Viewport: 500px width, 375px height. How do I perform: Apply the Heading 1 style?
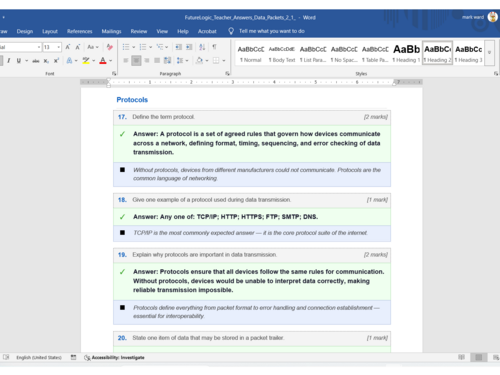click(406, 53)
